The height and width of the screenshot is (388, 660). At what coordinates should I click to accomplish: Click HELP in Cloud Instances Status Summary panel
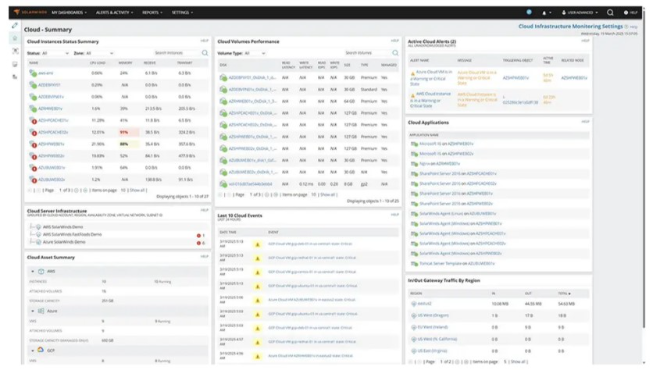click(x=205, y=41)
